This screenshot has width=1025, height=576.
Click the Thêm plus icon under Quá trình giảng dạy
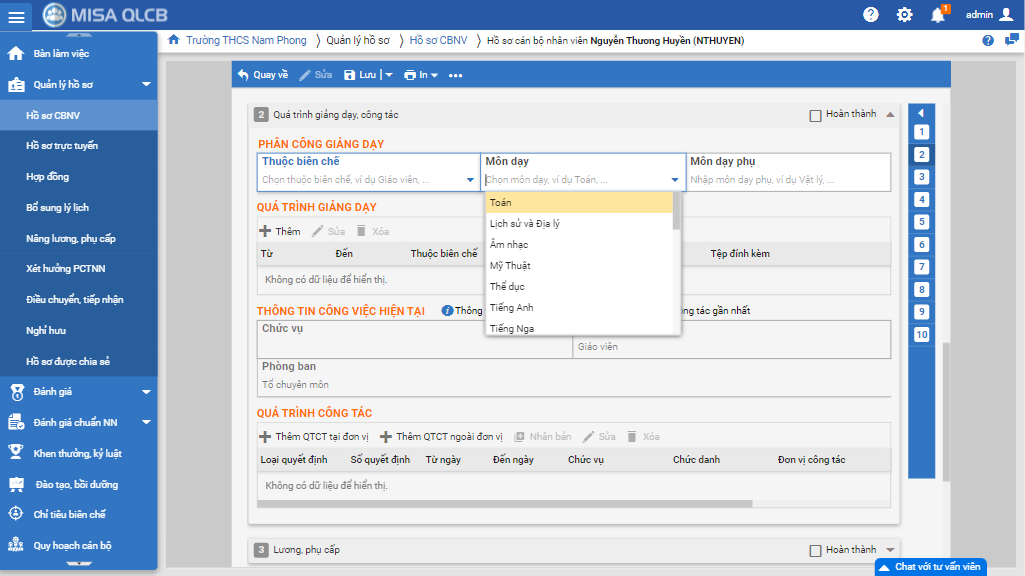265,231
